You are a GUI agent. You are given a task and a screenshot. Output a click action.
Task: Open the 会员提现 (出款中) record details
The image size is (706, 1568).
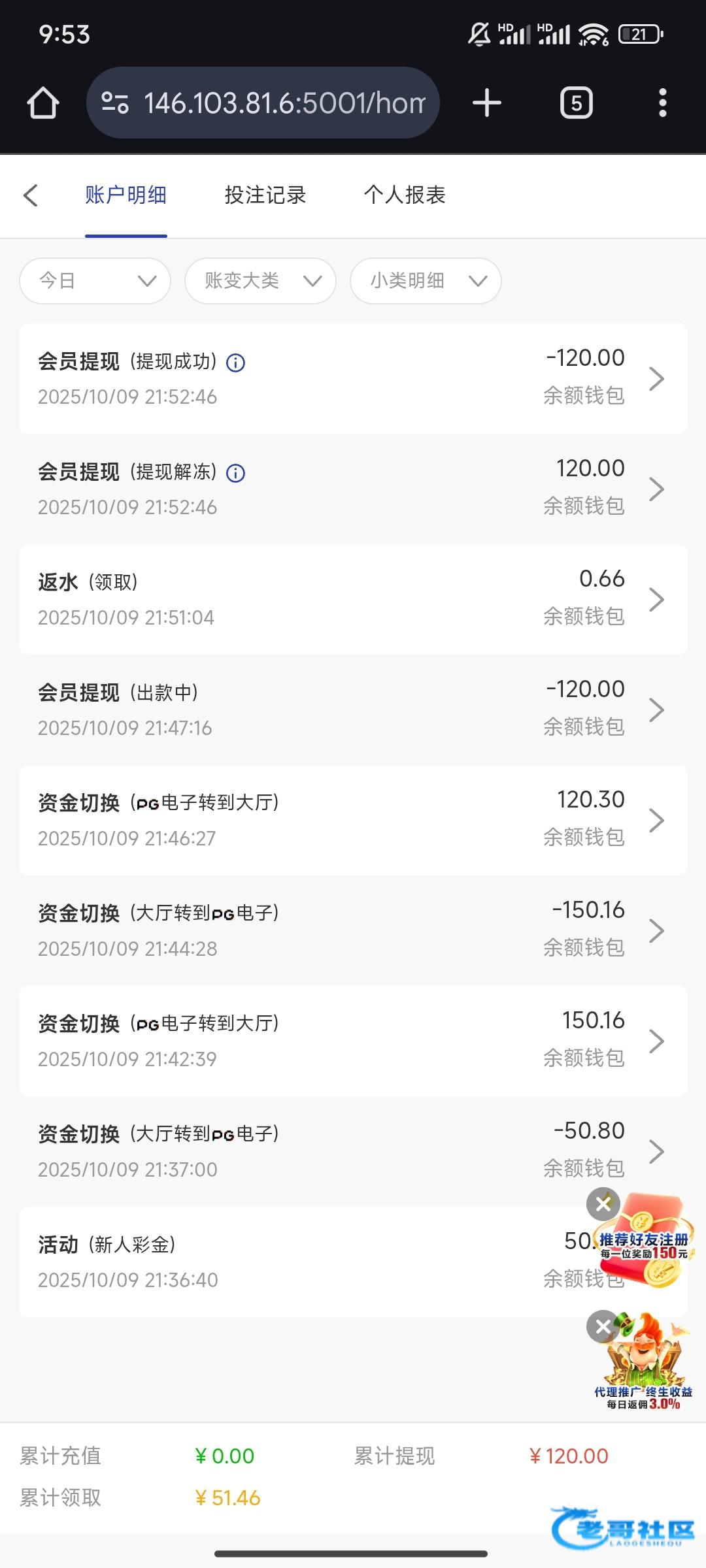coord(353,710)
